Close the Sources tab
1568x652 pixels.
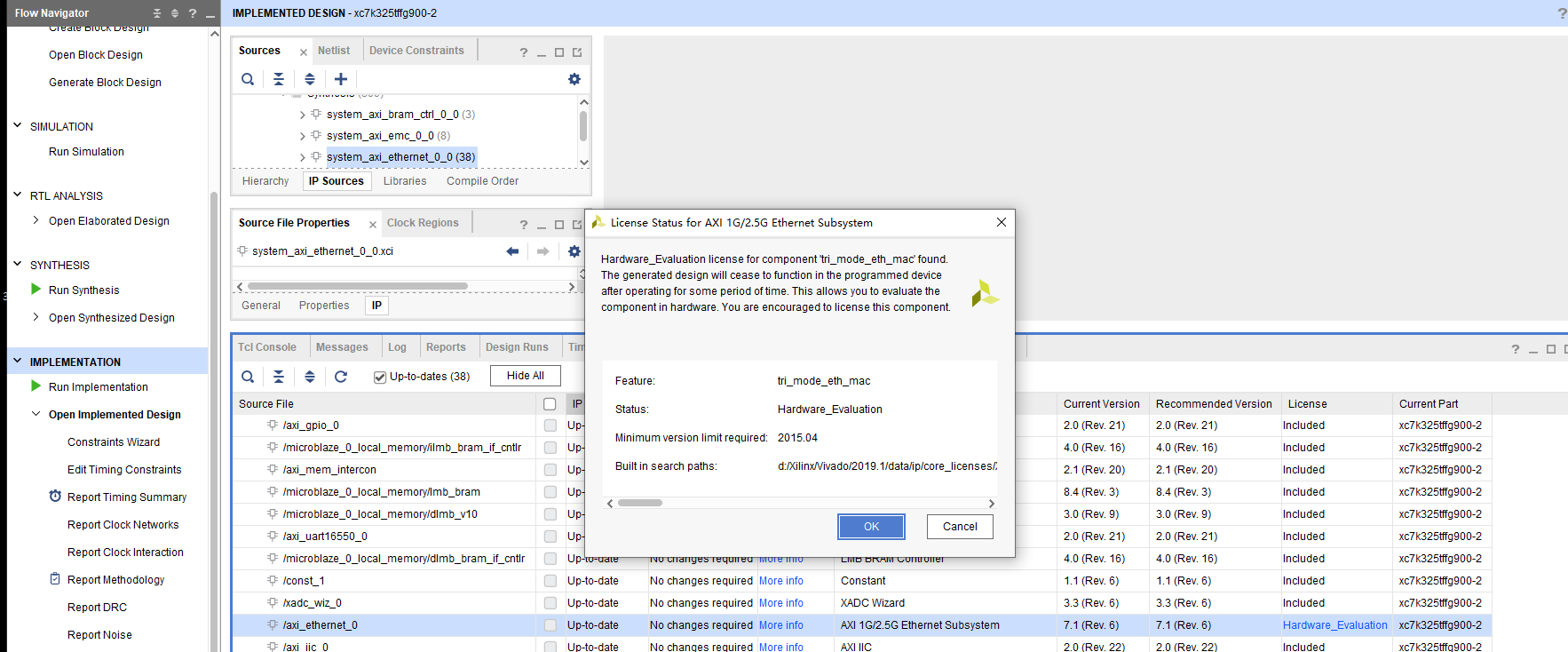[x=304, y=52]
